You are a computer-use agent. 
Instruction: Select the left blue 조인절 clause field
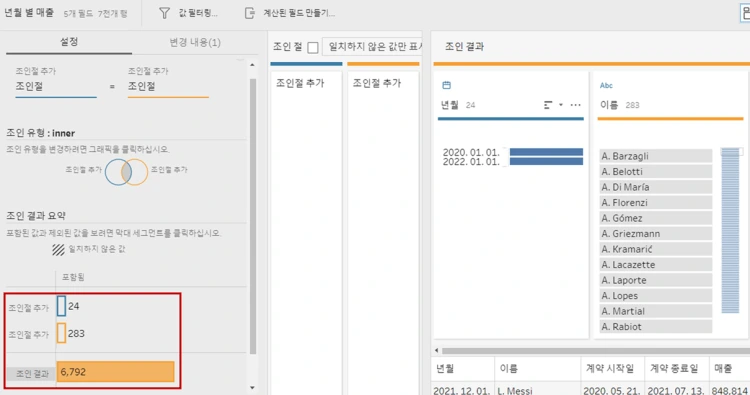click(x=55, y=87)
